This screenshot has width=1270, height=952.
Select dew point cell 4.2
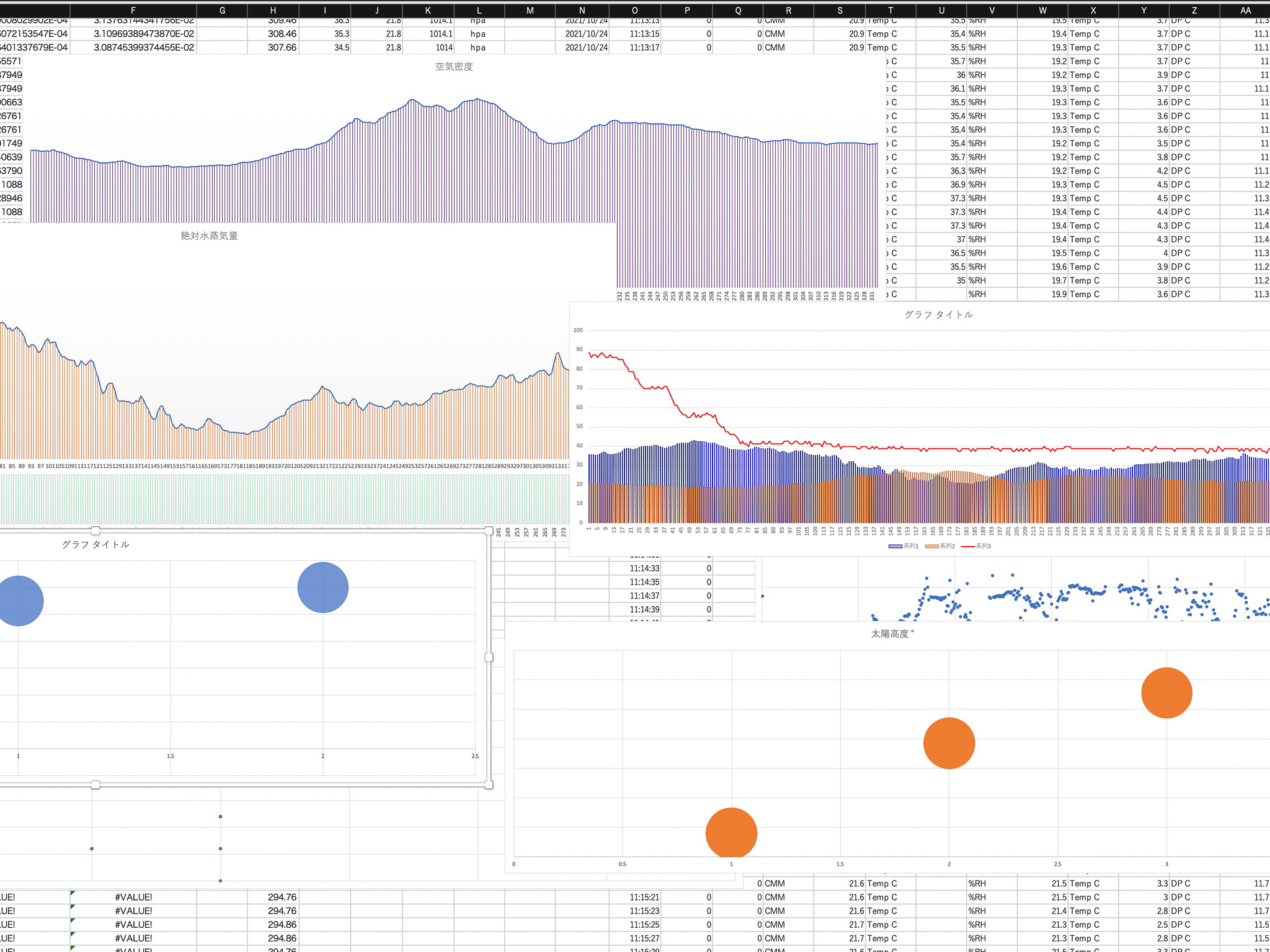1144,171
